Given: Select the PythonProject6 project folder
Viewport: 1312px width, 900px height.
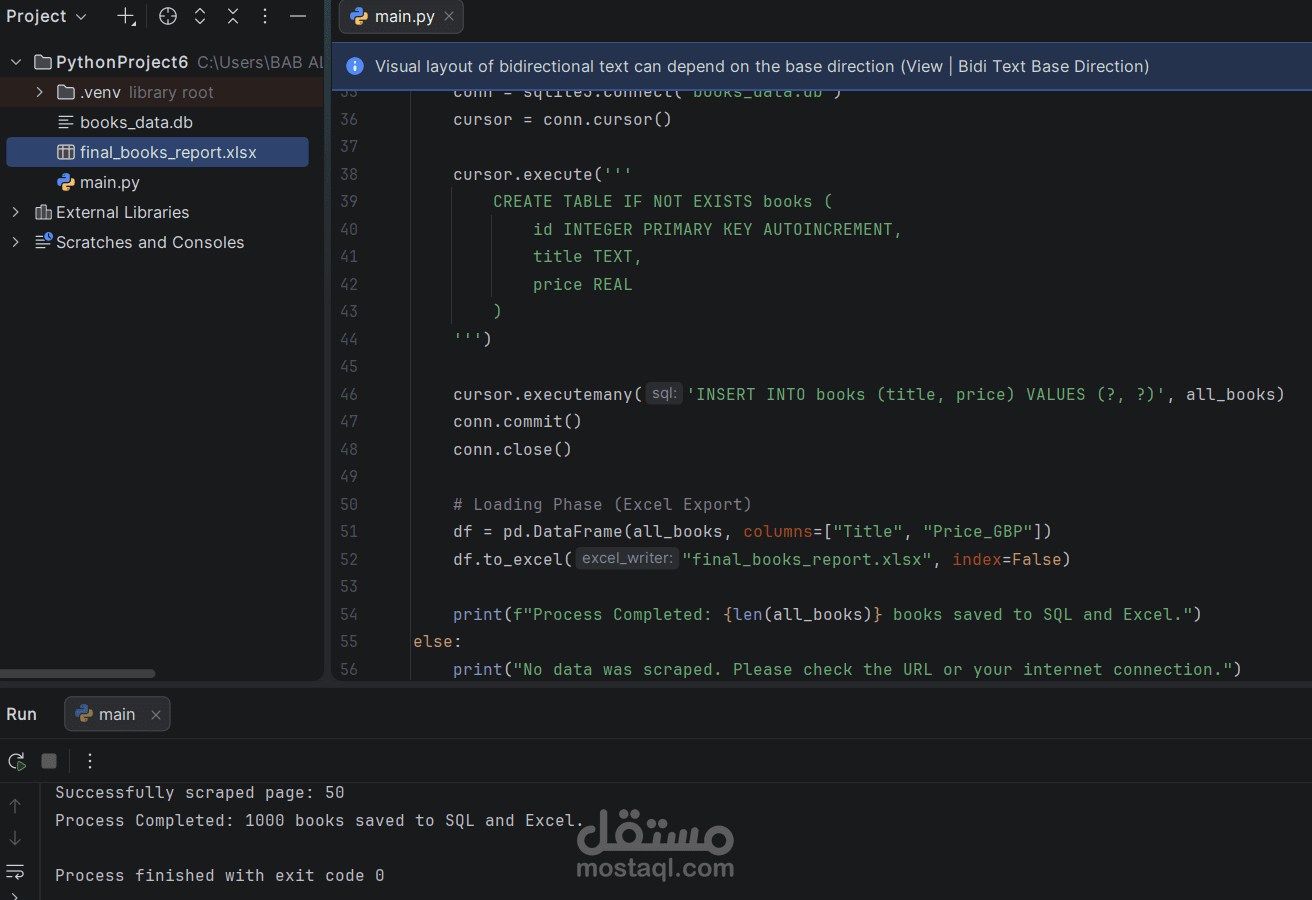Looking at the screenshot, I should point(122,62).
